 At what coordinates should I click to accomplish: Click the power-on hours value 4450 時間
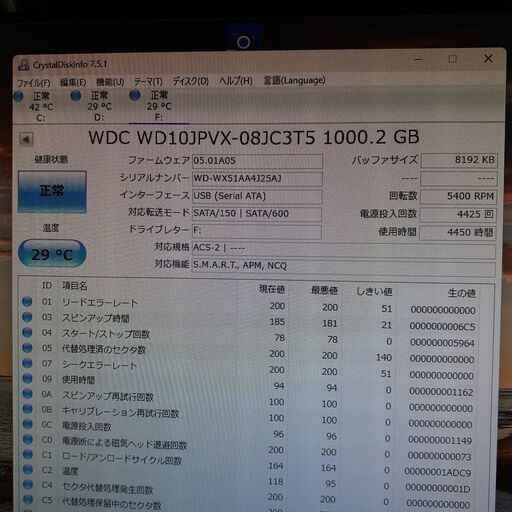tap(458, 232)
